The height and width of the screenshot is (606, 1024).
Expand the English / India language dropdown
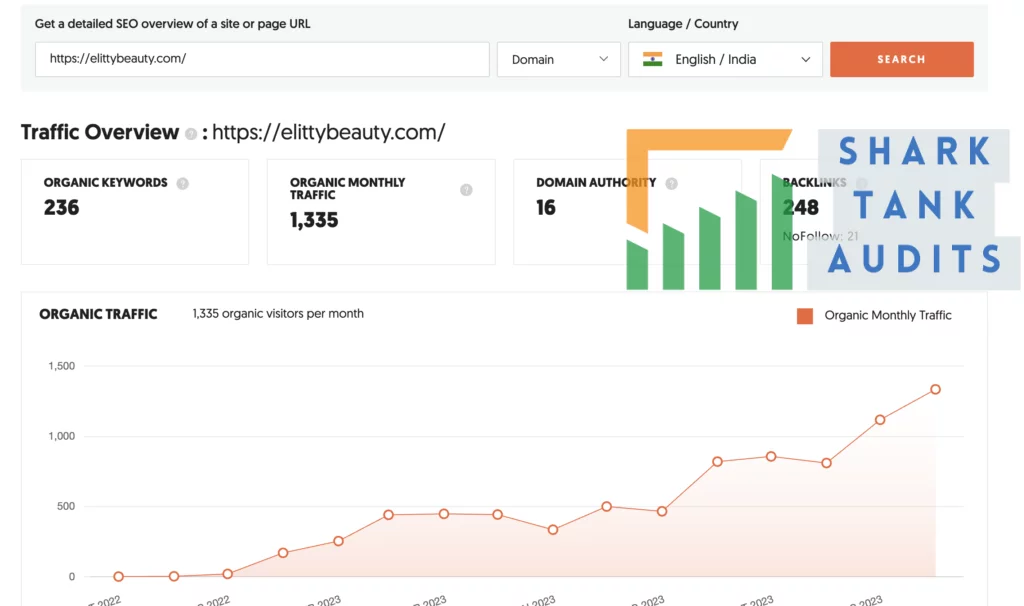point(725,59)
